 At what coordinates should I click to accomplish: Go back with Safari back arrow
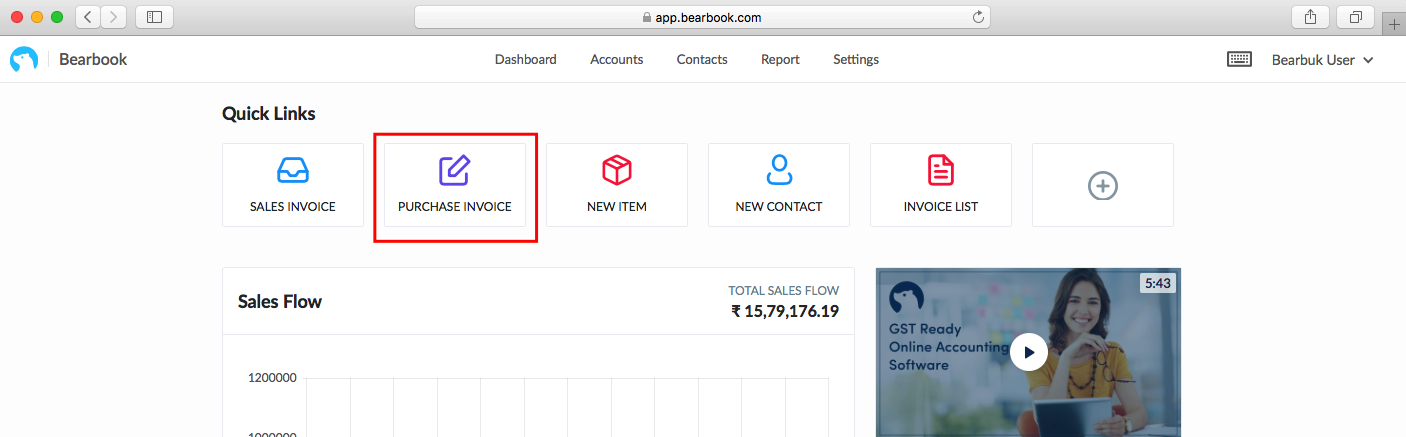(88, 17)
